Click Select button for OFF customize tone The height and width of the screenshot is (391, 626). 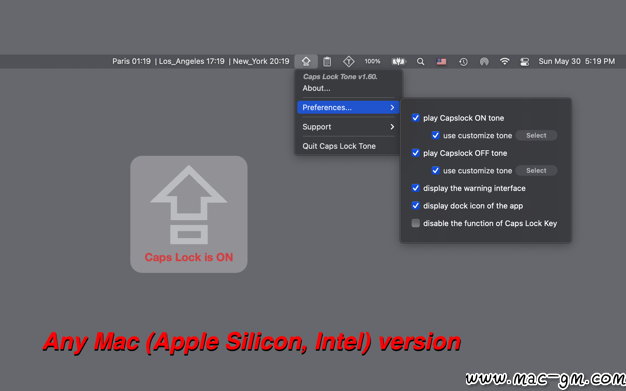536,171
